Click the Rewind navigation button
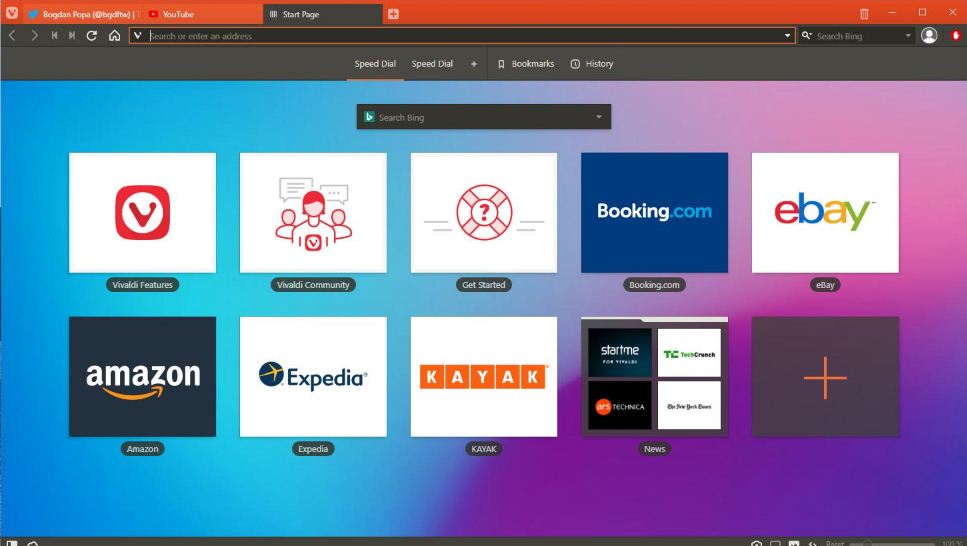This screenshot has height=546, width=967. coord(54,36)
